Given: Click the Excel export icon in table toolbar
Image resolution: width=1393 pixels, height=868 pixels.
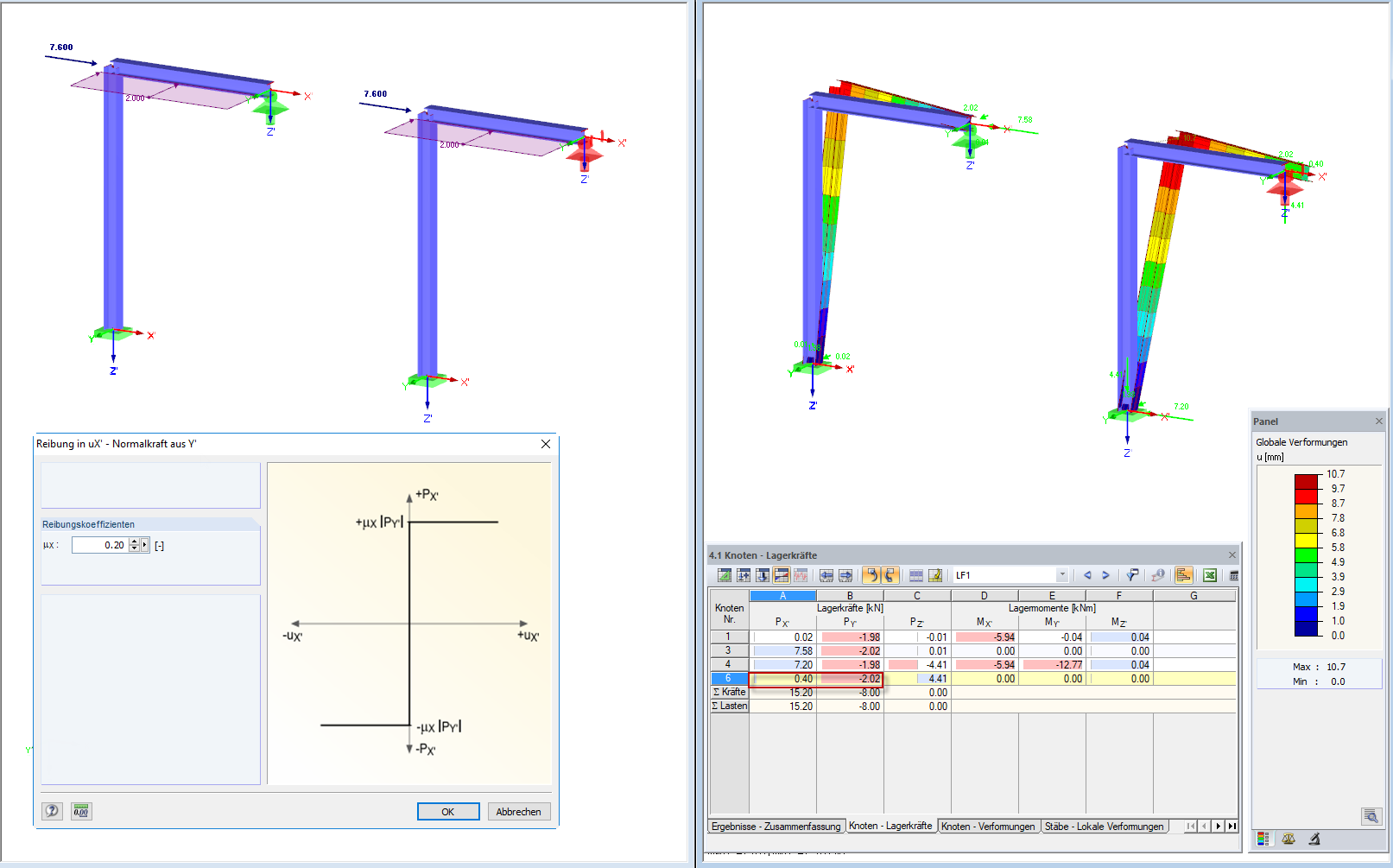Looking at the screenshot, I should click(1210, 575).
